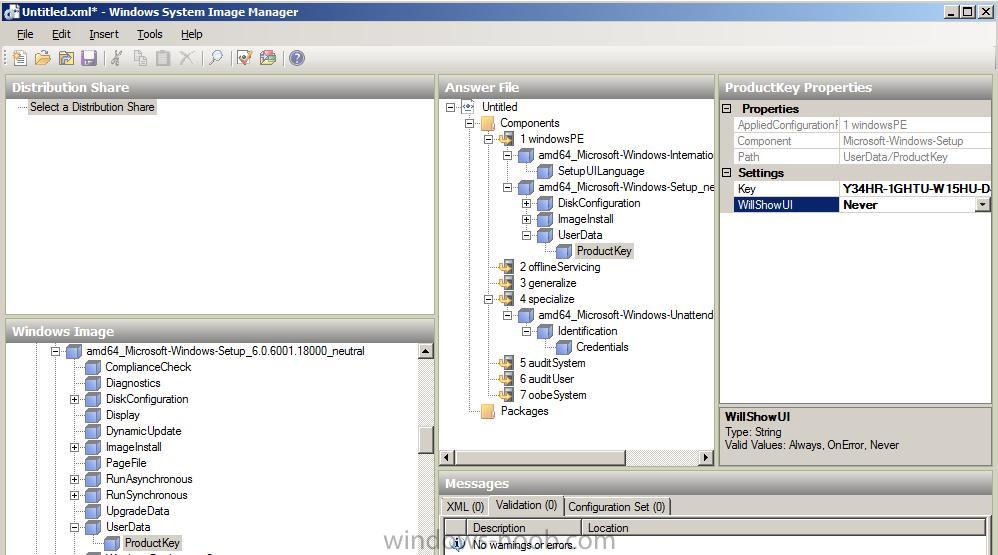Click the Paste clipboard toolbar icon
This screenshot has width=998, height=555.
163,59
